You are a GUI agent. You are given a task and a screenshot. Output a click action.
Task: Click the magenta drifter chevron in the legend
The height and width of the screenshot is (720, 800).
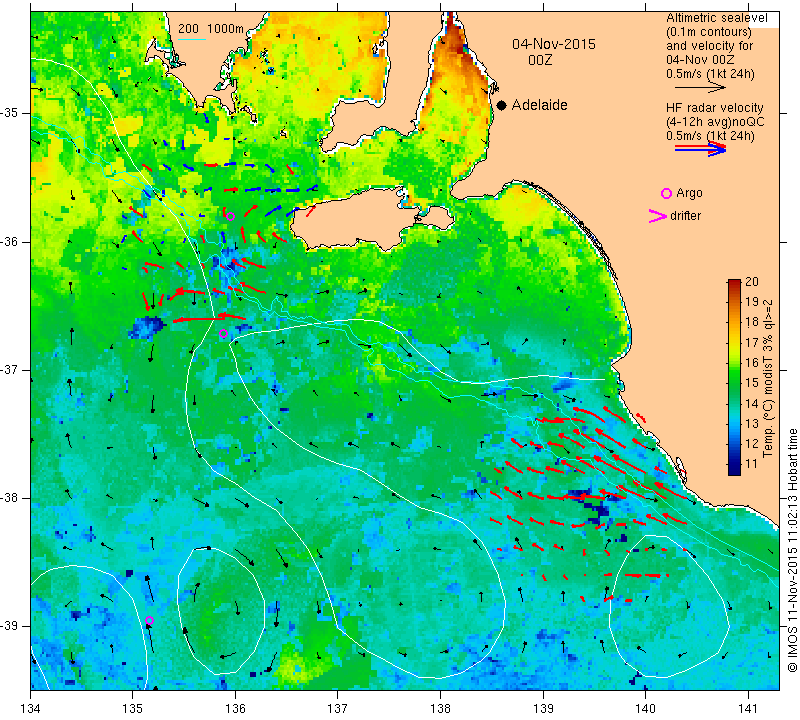(x=657, y=216)
